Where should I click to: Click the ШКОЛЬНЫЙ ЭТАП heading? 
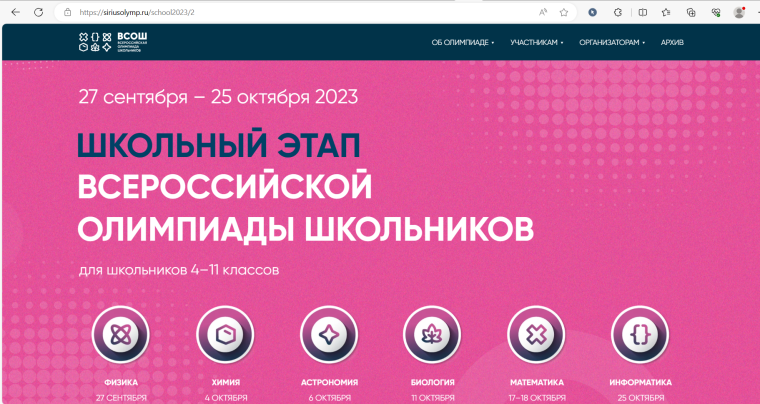219,145
